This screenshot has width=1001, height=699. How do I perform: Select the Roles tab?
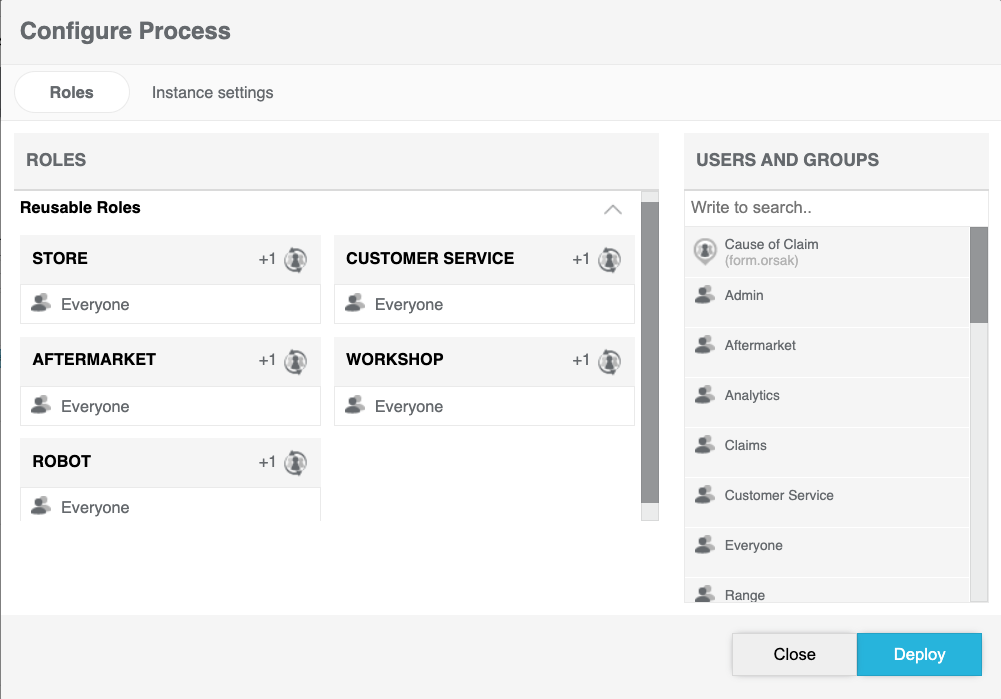tap(71, 93)
